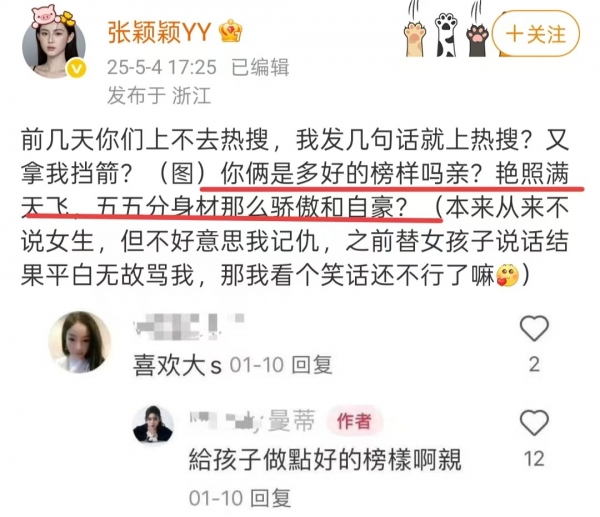Click the gold crown membership icon
600x517 pixels.
click(230, 31)
